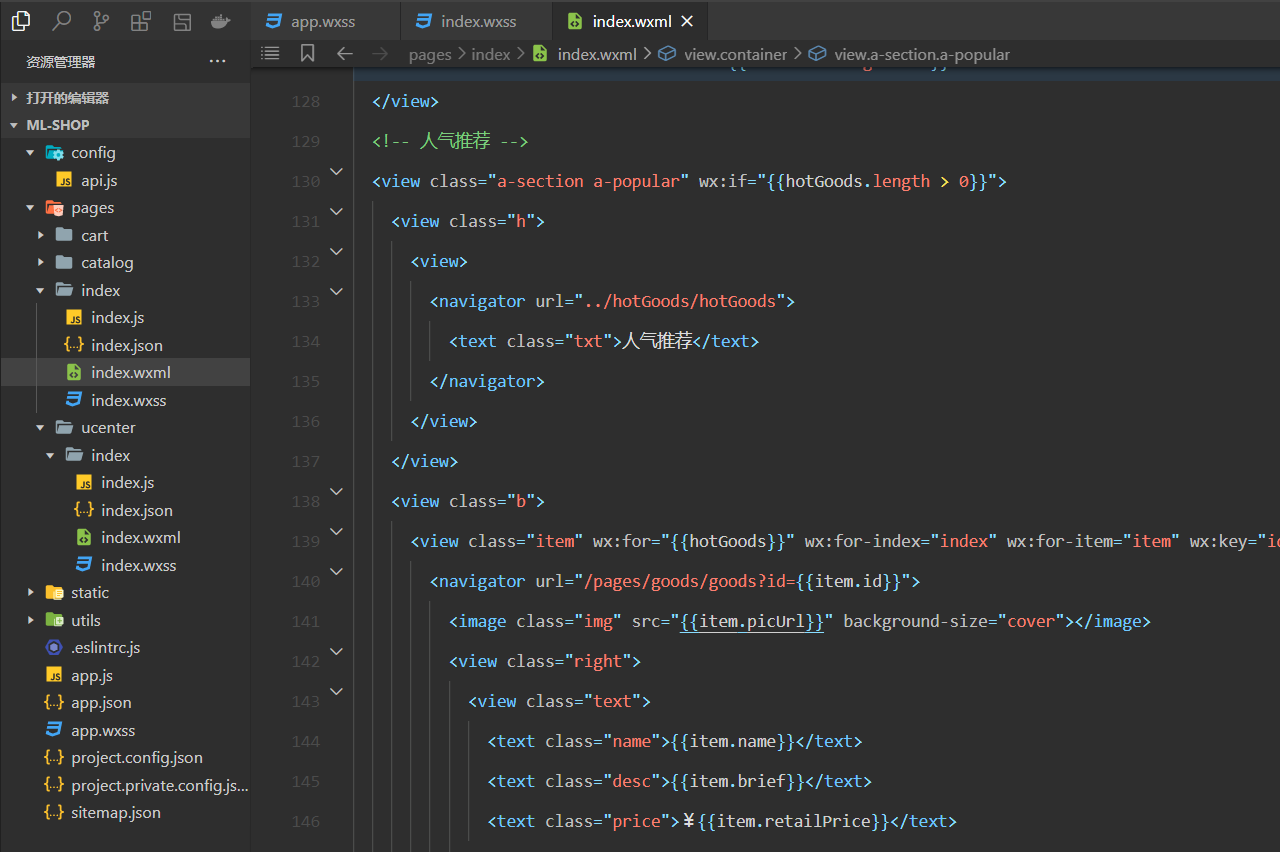This screenshot has width=1280, height=852.
Task: Fold code at line 133
Action: pos(337,292)
